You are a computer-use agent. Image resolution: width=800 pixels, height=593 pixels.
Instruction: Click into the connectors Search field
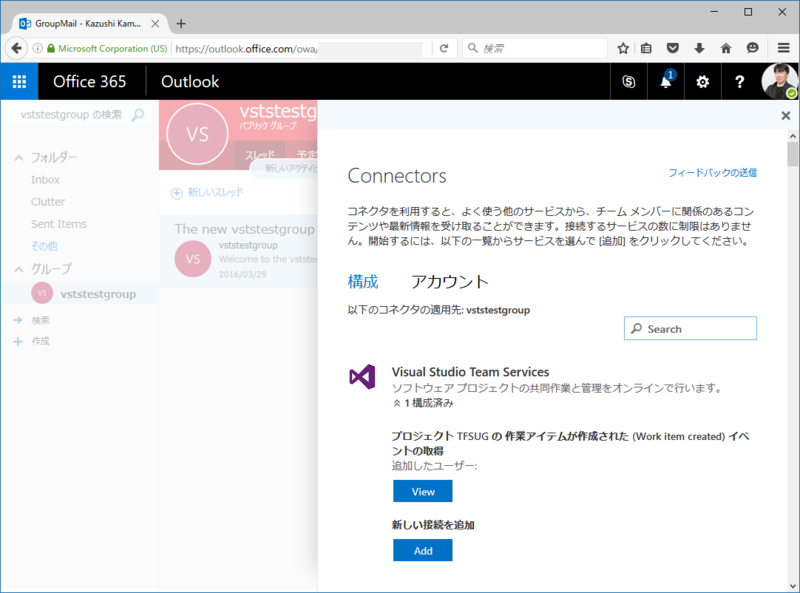690,329
